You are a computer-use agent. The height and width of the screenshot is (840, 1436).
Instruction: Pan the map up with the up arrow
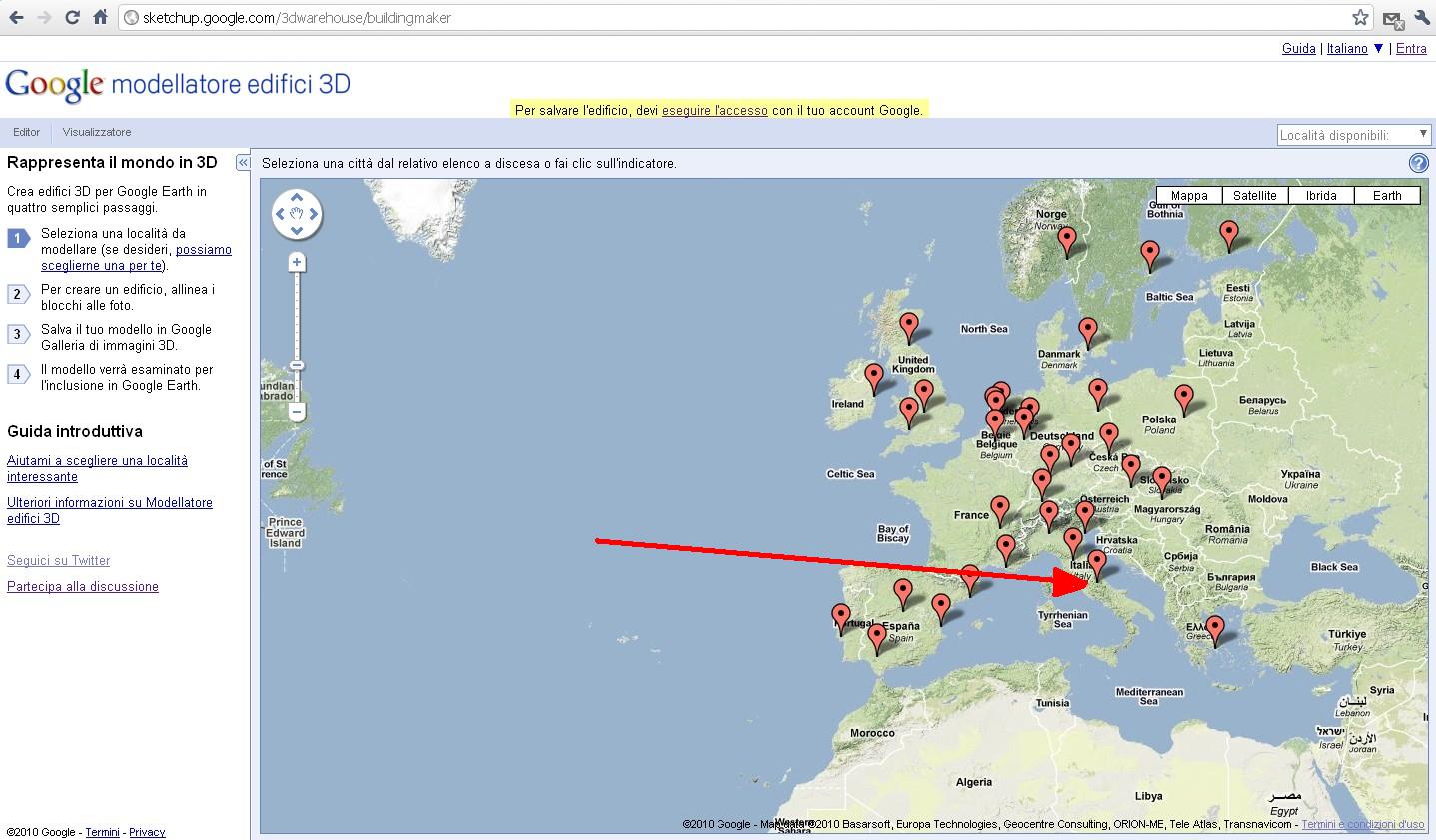(297, 198)
